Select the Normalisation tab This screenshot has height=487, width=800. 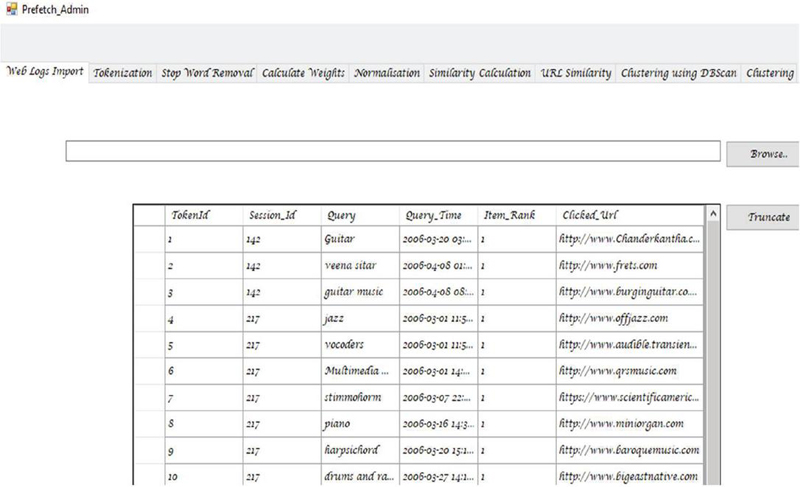tap(387, 73)
